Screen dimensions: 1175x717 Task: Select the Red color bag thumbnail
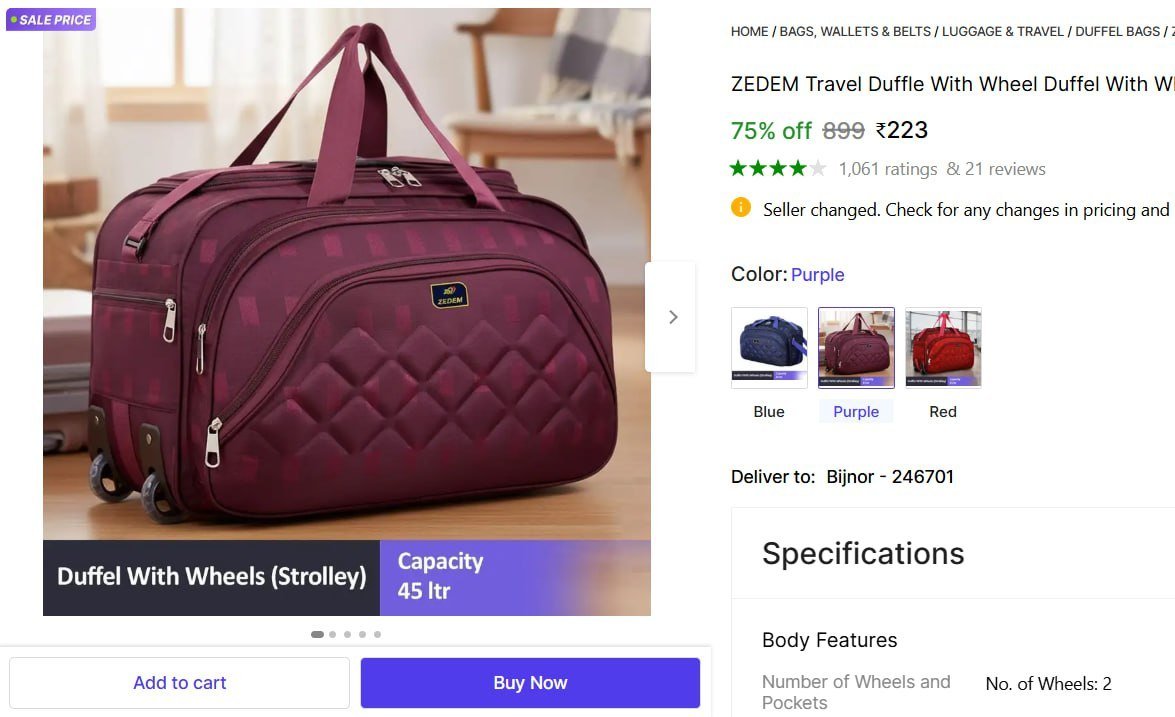point(943,347)
